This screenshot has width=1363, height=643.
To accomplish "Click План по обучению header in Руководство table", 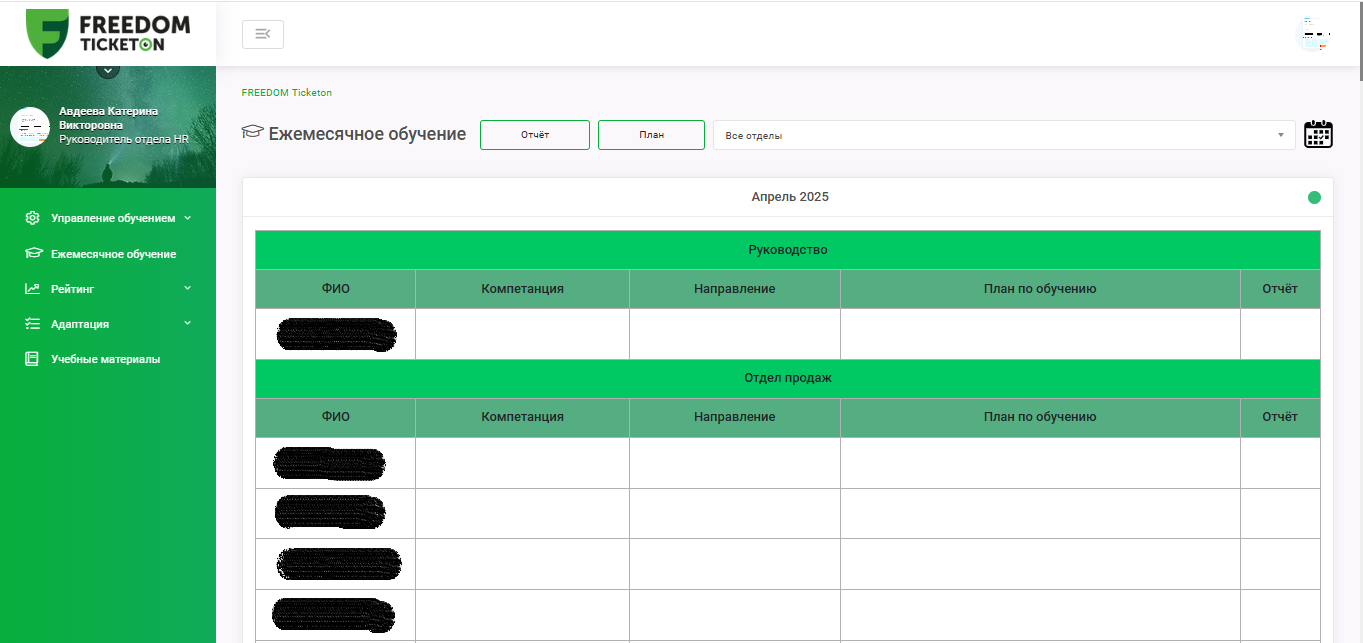I will [1040, 289].
